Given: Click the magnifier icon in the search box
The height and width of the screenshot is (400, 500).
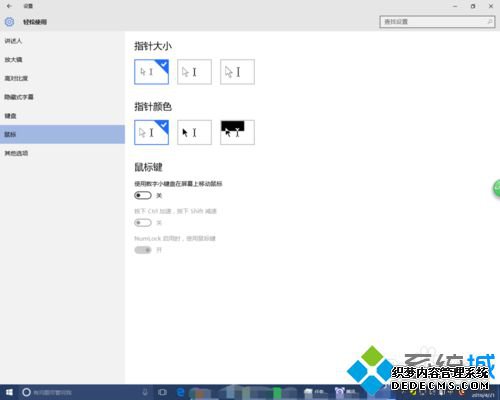Looking at the screenshot, I should point(490,22).
